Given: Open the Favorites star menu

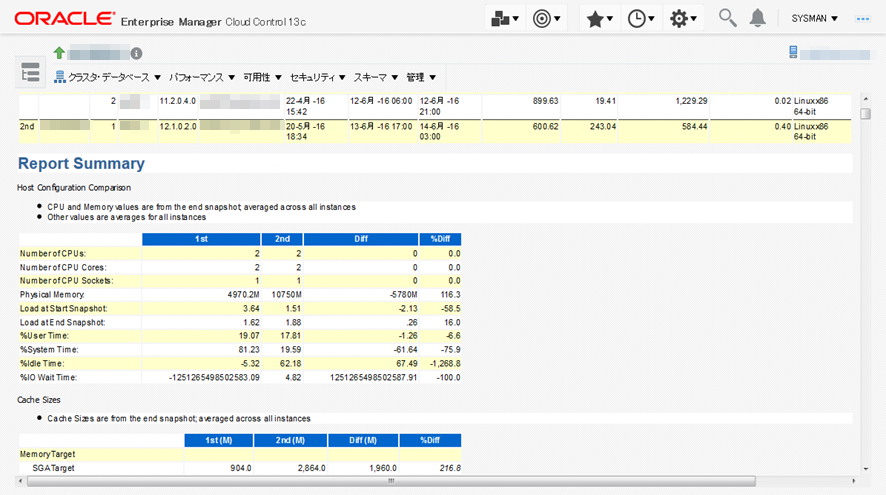Looking at the screenshot, I should [x=600, y=18].
